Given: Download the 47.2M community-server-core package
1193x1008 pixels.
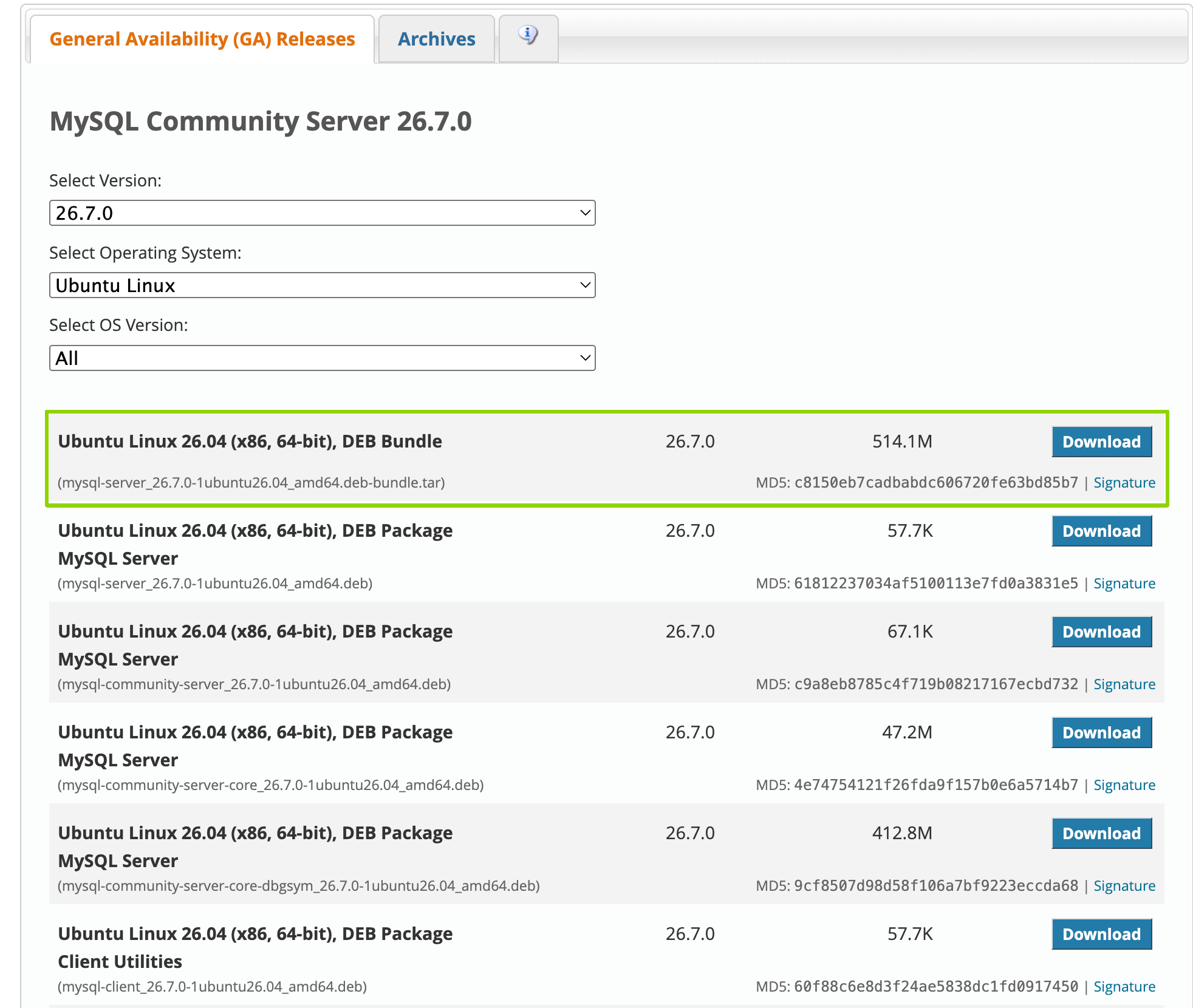Looking at the screenshot, I should pos(1102,732).
